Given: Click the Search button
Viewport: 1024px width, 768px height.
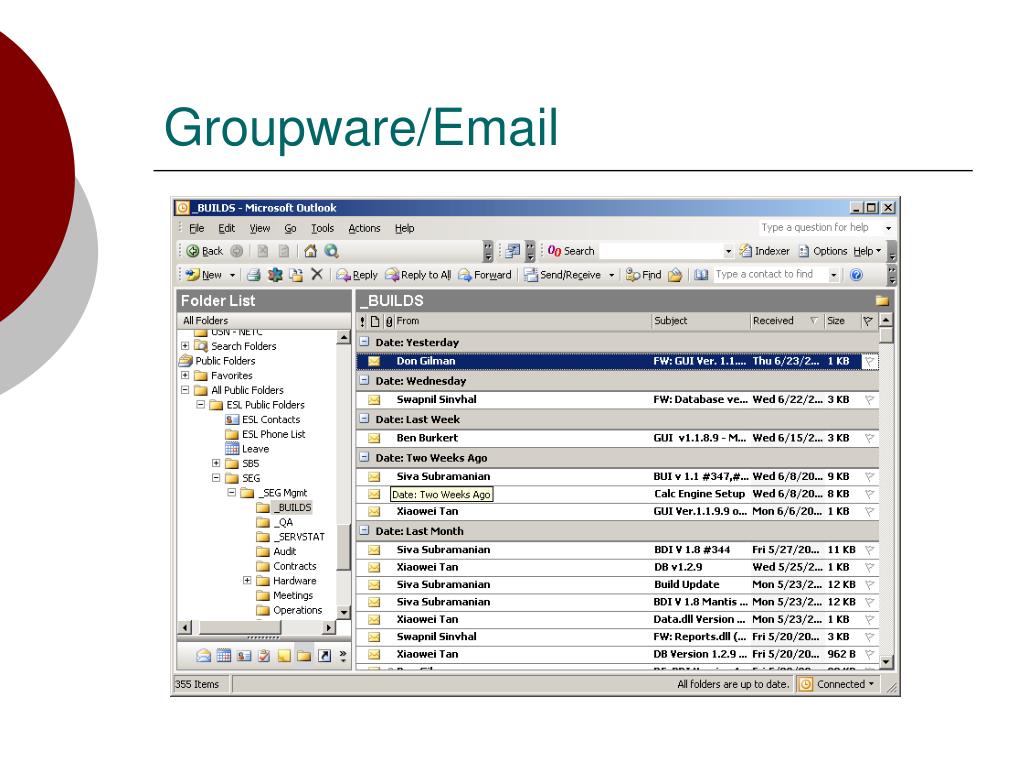Looking at the screenshot, I should (571, 251).
